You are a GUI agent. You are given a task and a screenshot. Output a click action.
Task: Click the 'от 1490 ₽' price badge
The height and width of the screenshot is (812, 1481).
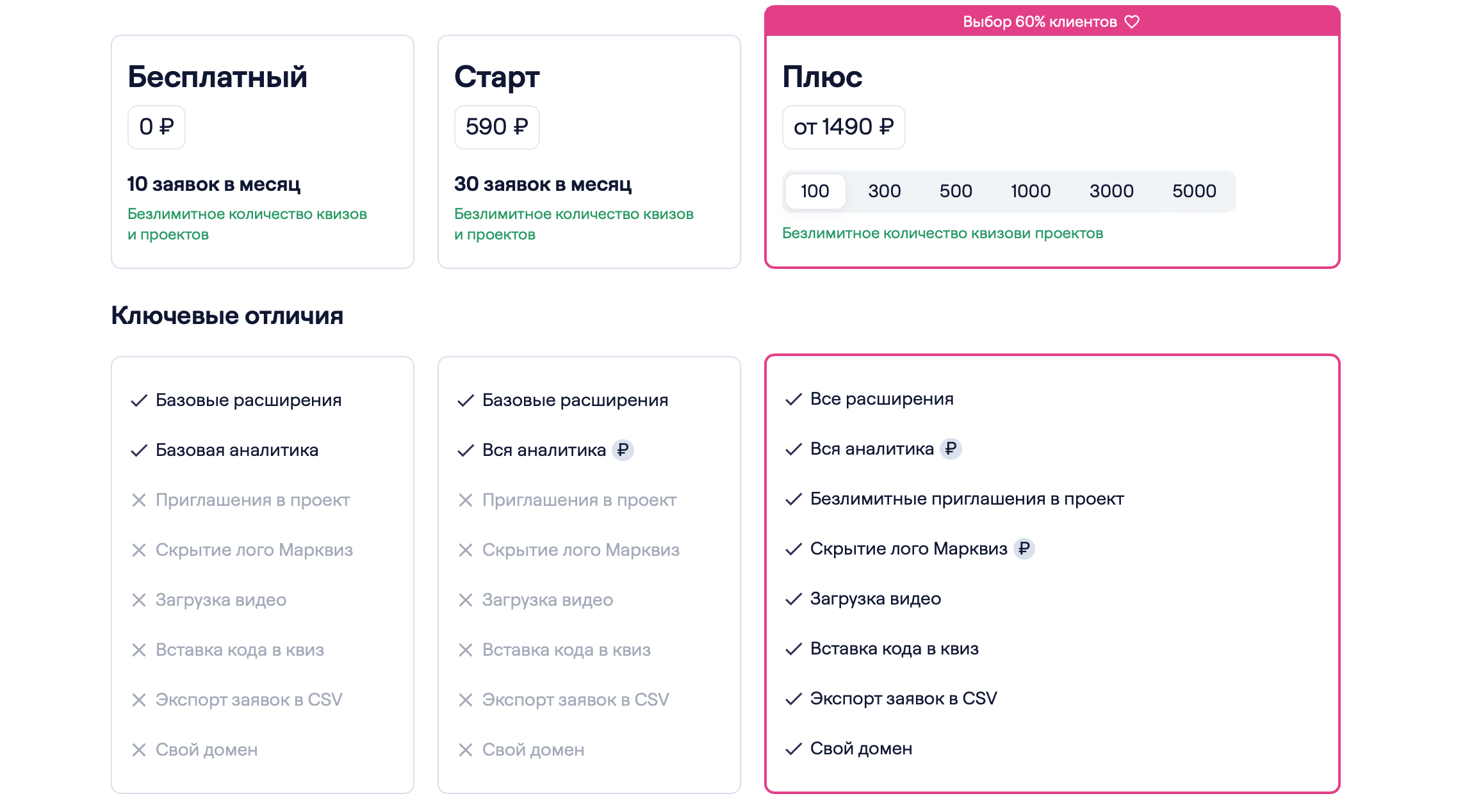(844, 127)
